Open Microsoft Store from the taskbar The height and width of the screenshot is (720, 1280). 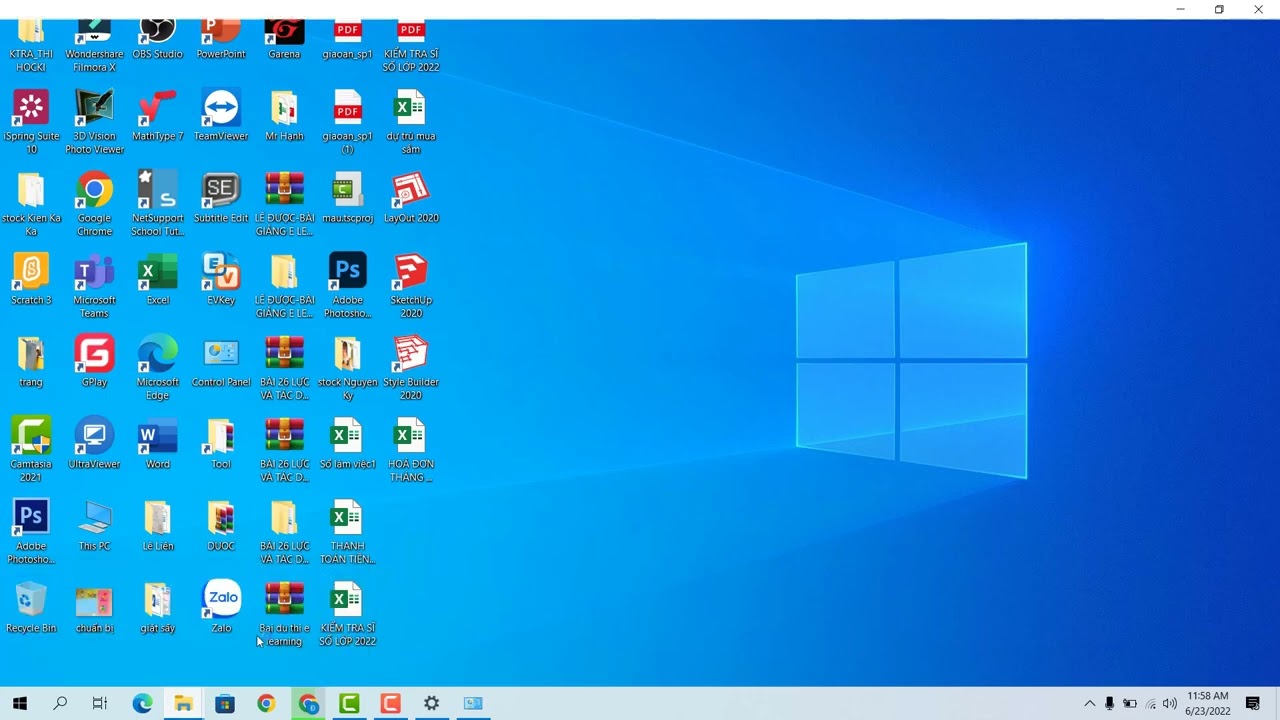224,703
